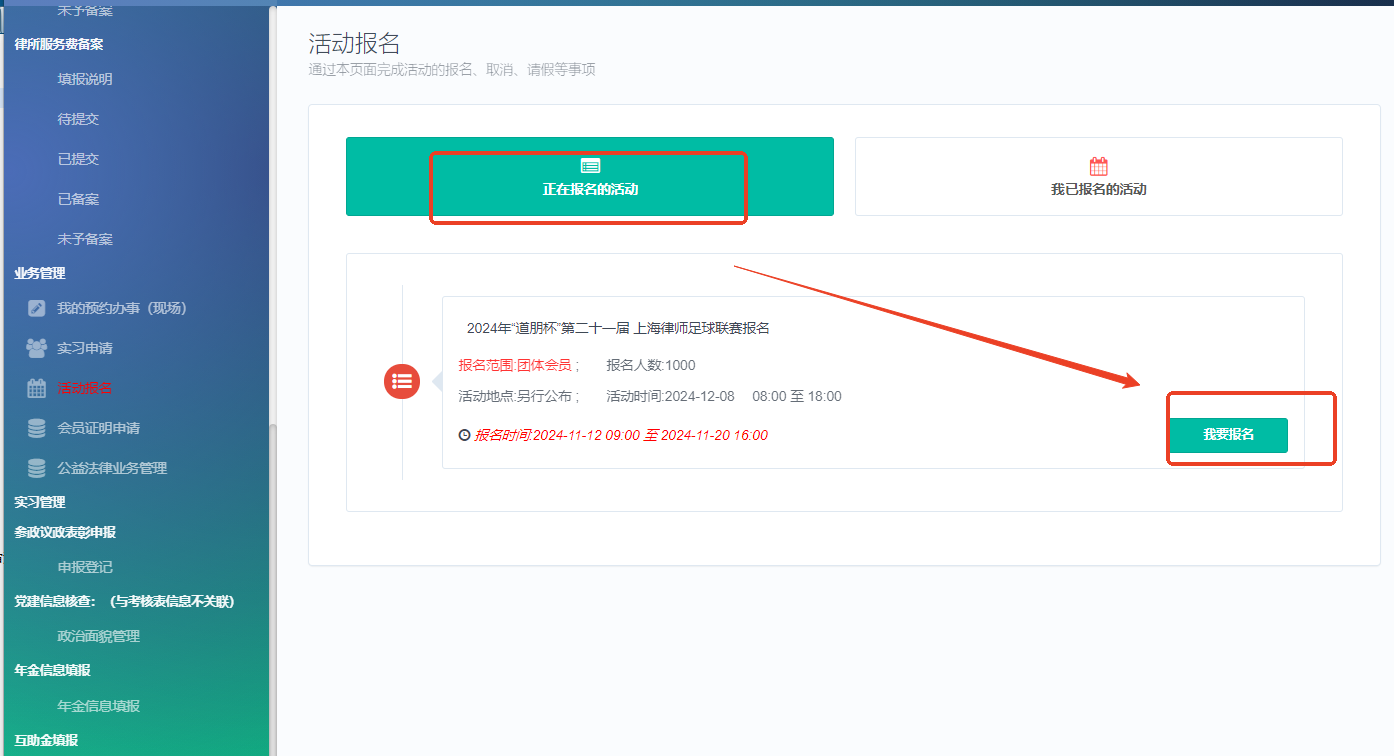Click the list icon inside 正在报名的活动 tab
Screen dimensions: 1394x756
(589, 165)
